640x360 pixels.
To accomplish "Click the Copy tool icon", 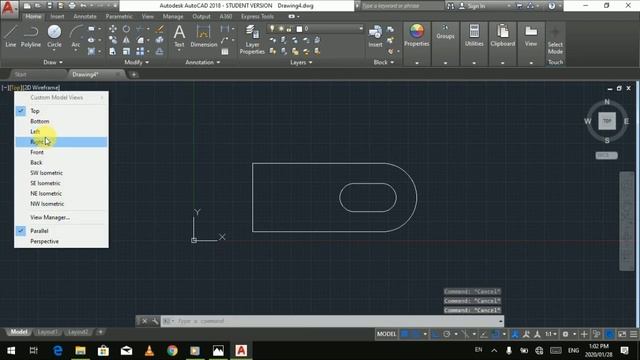I will pyautogui.click(x=113, y=40).
